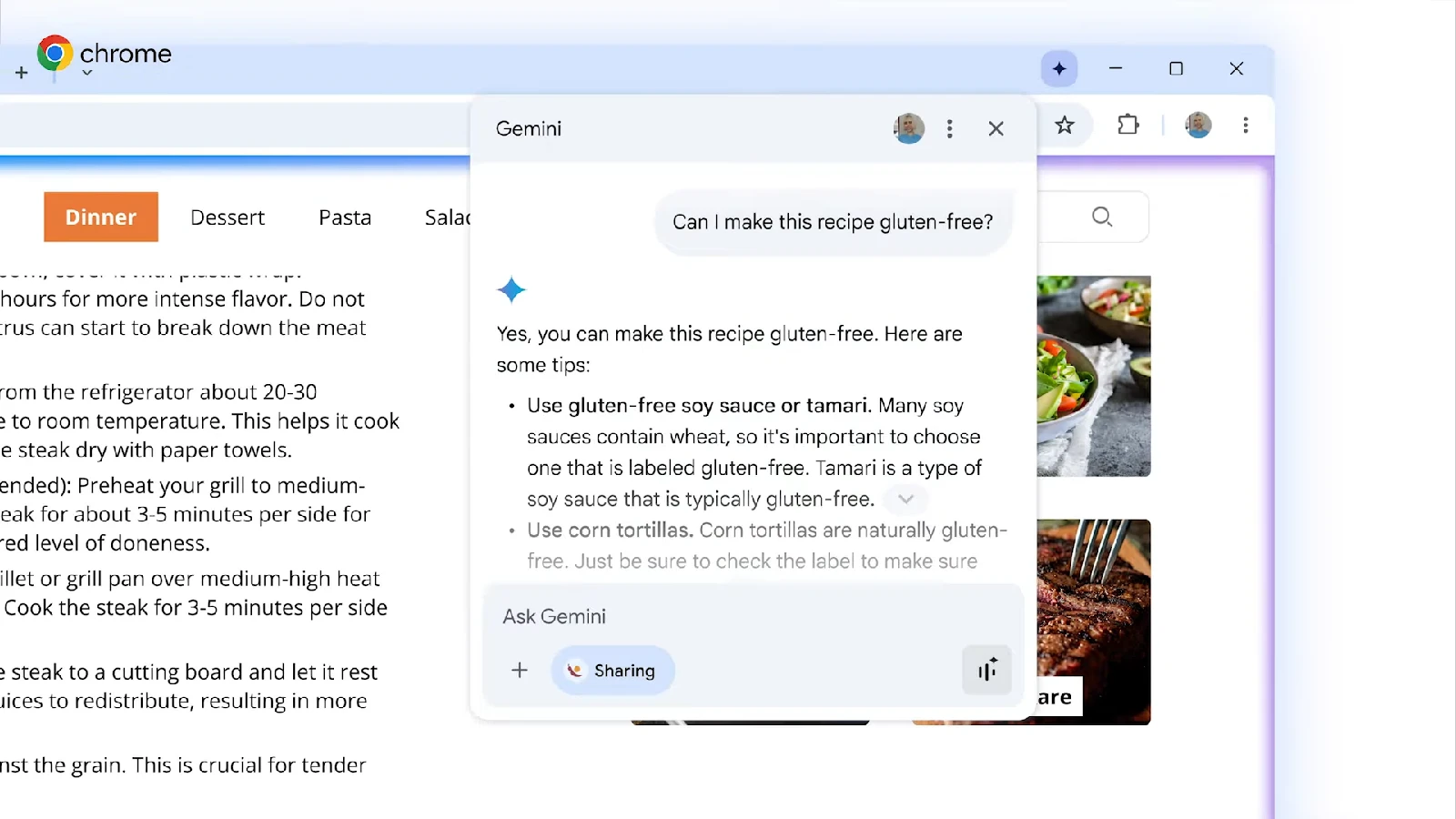This screenshot has height=819, width=1456.
Task: Close the Chrome window
Action: coord(1237,69)
